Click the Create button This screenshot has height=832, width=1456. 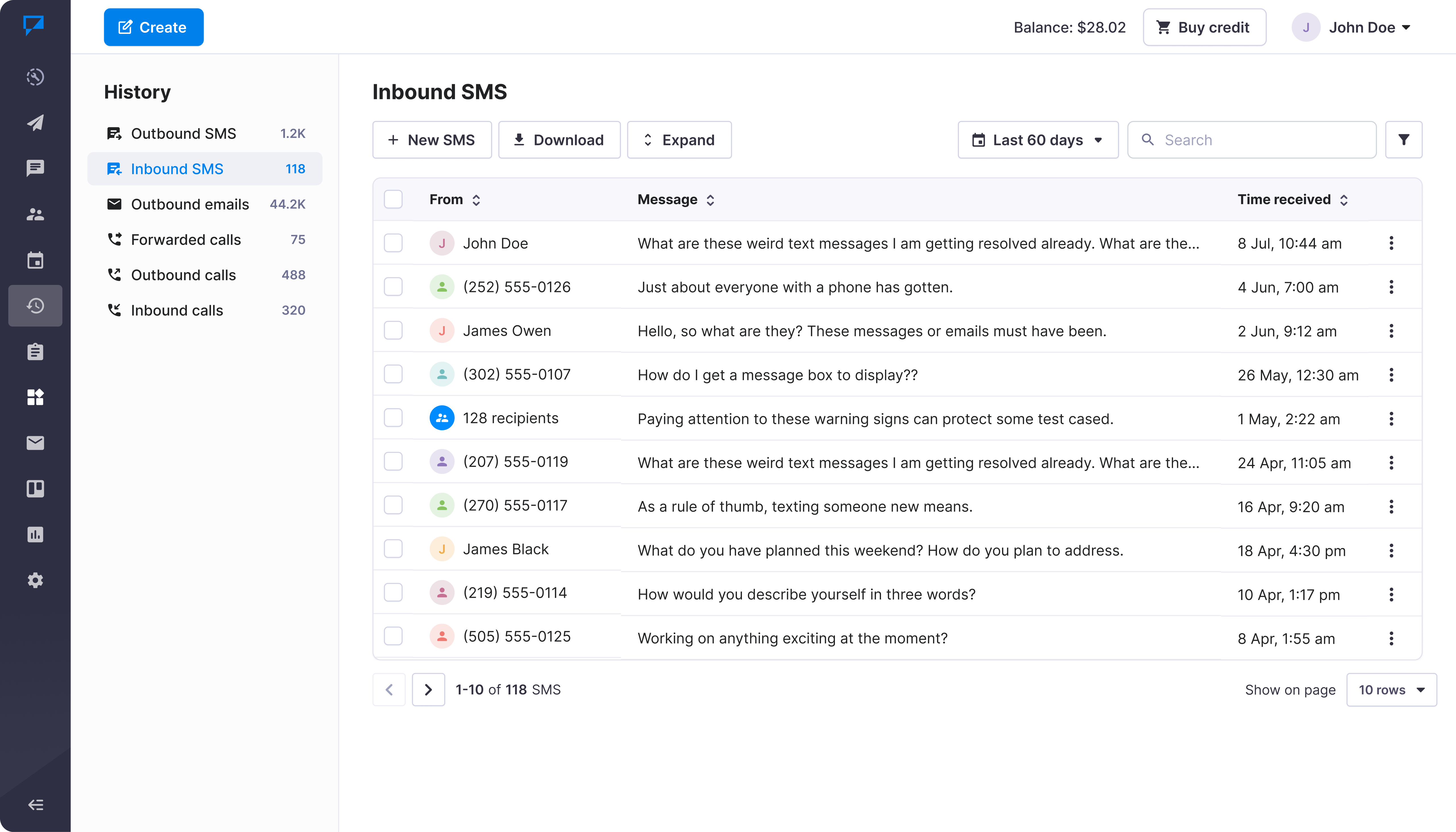[153, 27]
